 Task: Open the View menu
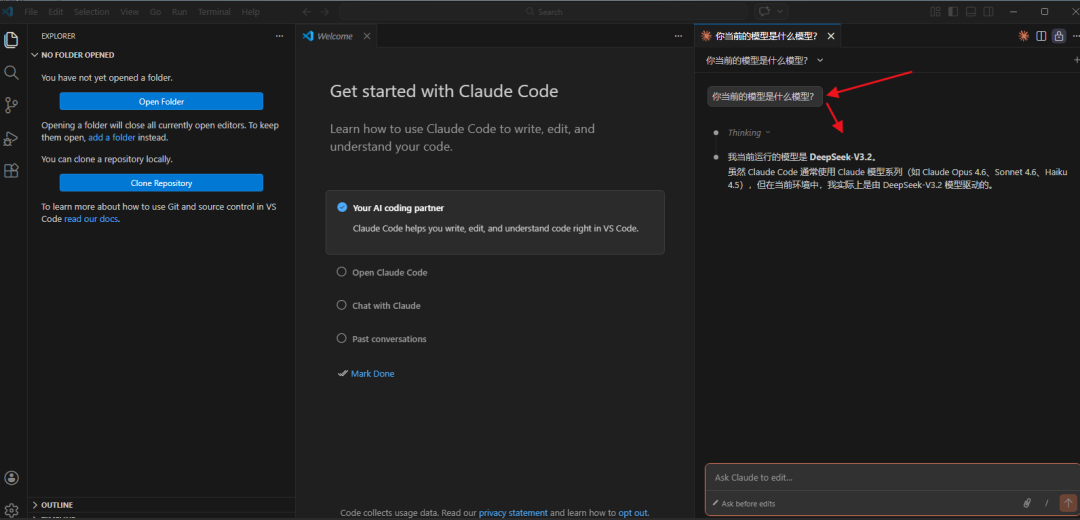coord(129,12)
